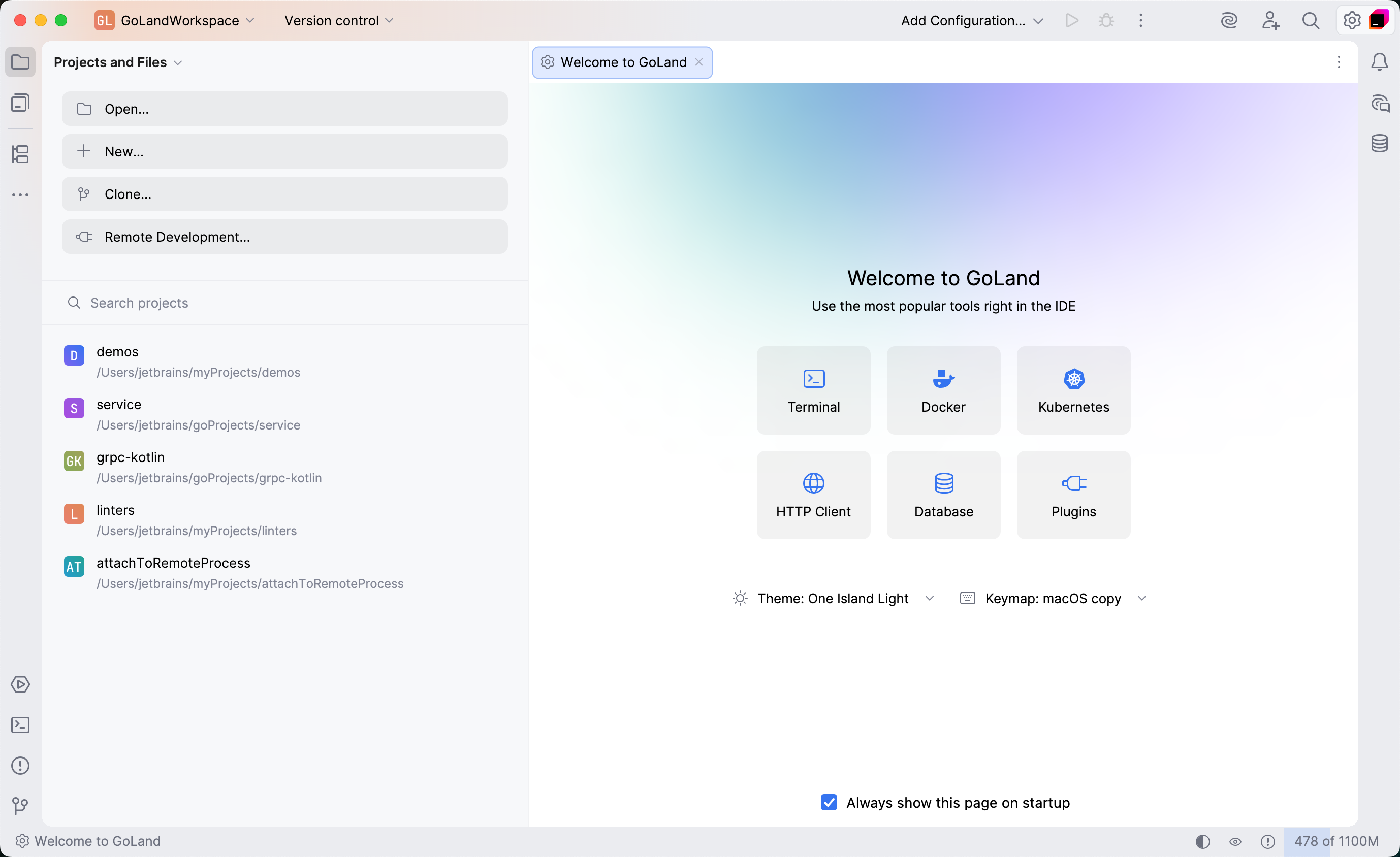Click the Clone... button
The height and width of the screenshot is (857, 1400).
coord(284,193)
